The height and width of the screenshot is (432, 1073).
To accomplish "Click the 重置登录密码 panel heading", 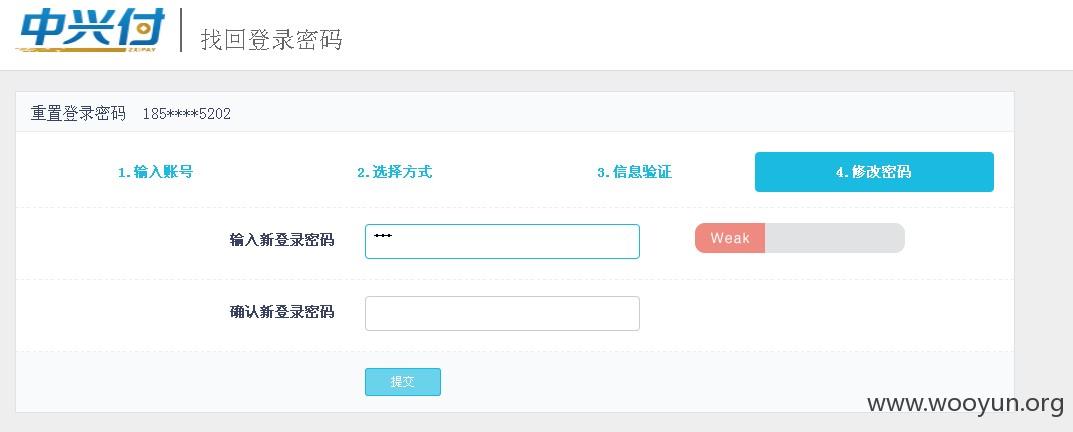I will click(78, 113).
